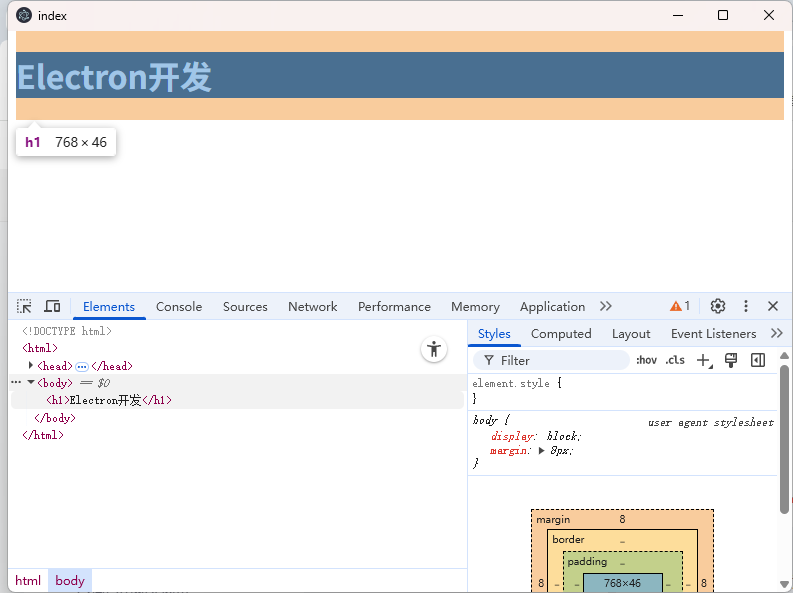The image size is (793, 593).
Task: Select the closing /body tag
Action: [x=55, y=418]
